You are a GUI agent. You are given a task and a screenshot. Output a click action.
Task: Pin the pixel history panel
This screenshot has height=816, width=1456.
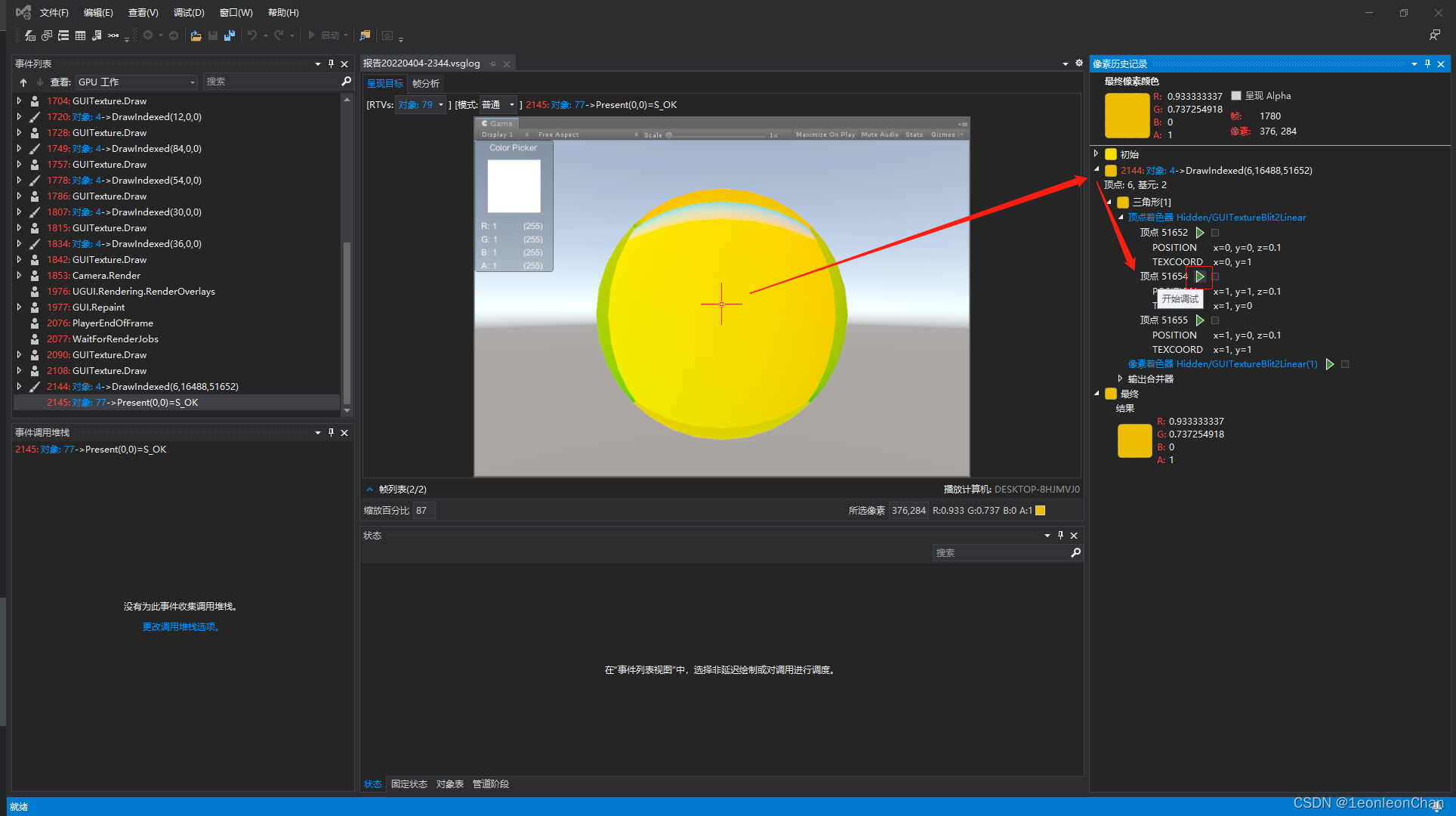(x=1427, y=64)
